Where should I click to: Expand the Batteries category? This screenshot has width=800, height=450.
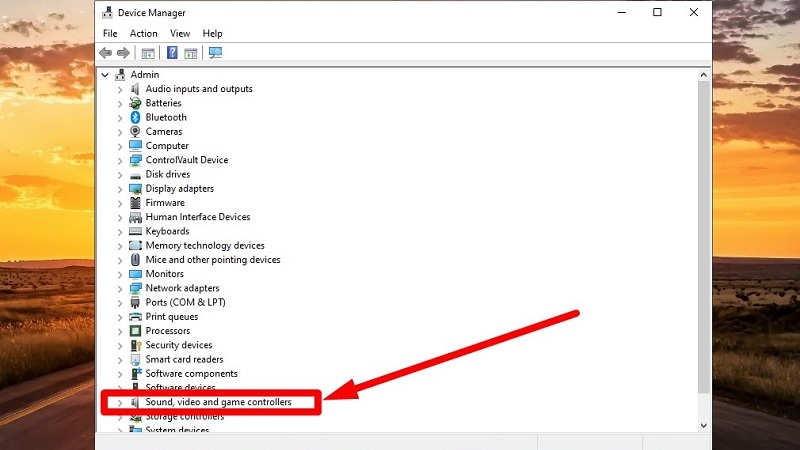(x=120, y=104)
